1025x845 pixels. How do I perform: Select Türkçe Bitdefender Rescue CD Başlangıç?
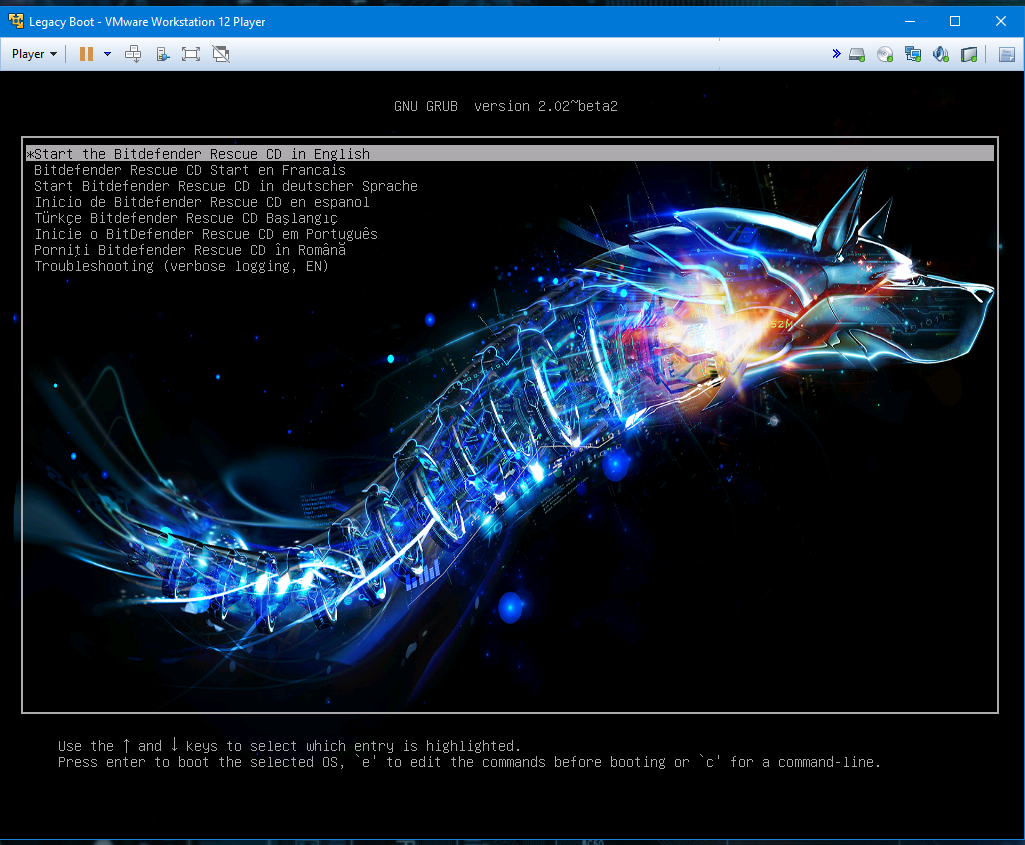click(x=186, y=218)
